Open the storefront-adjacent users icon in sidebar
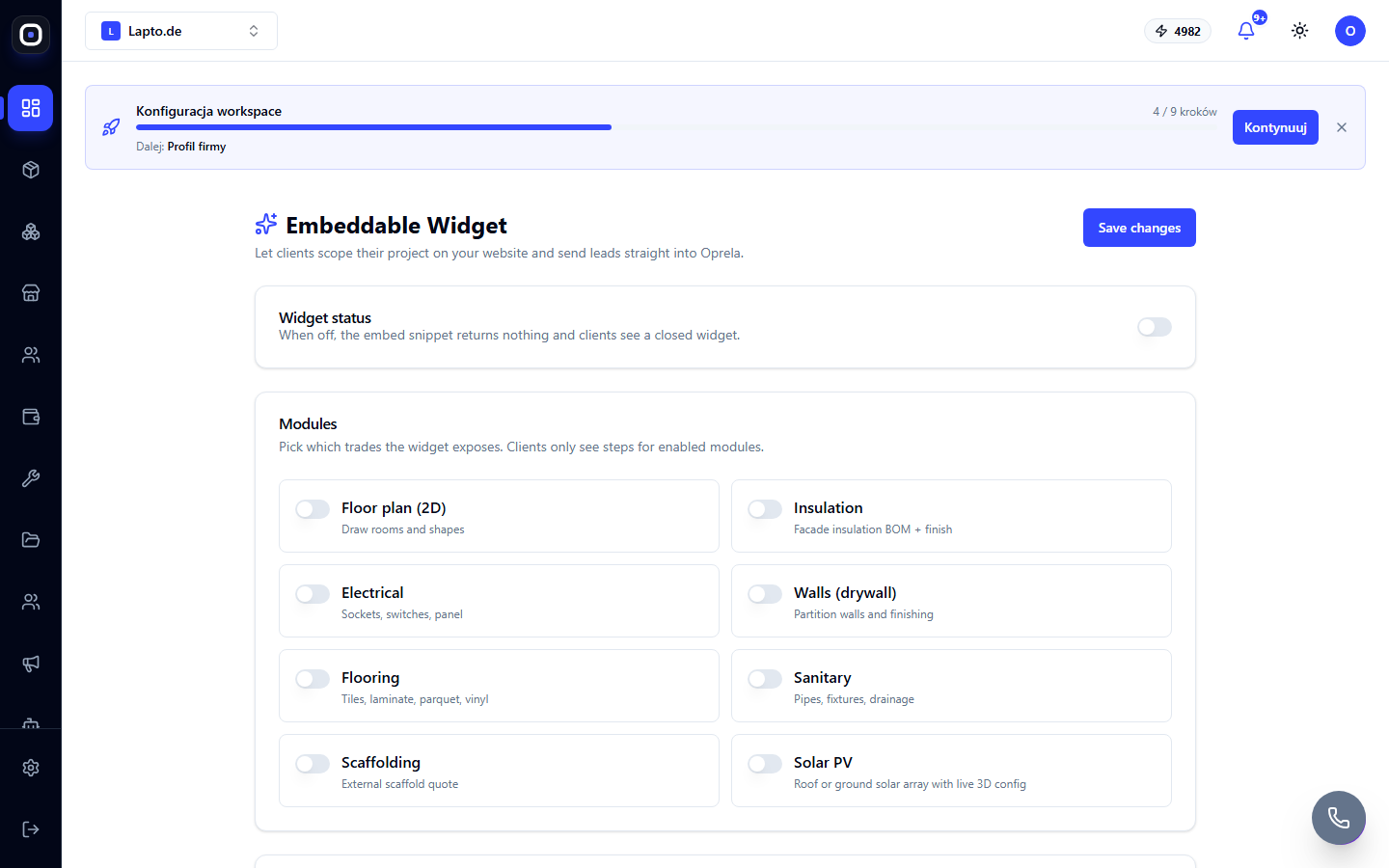This screenshot has height=868, width=1389. (x=31, y=355)
